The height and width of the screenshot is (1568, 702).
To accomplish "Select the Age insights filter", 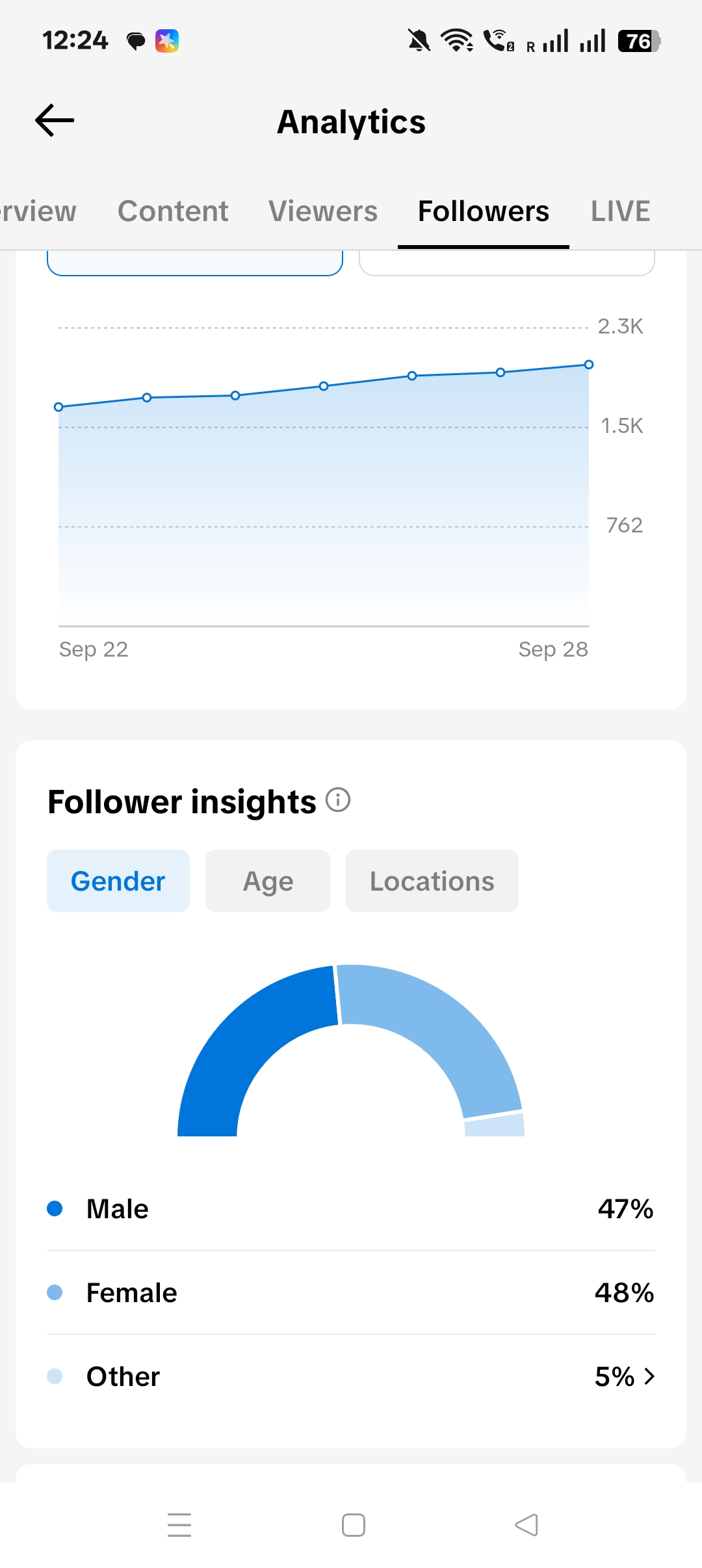I will (x=268, y=881).
